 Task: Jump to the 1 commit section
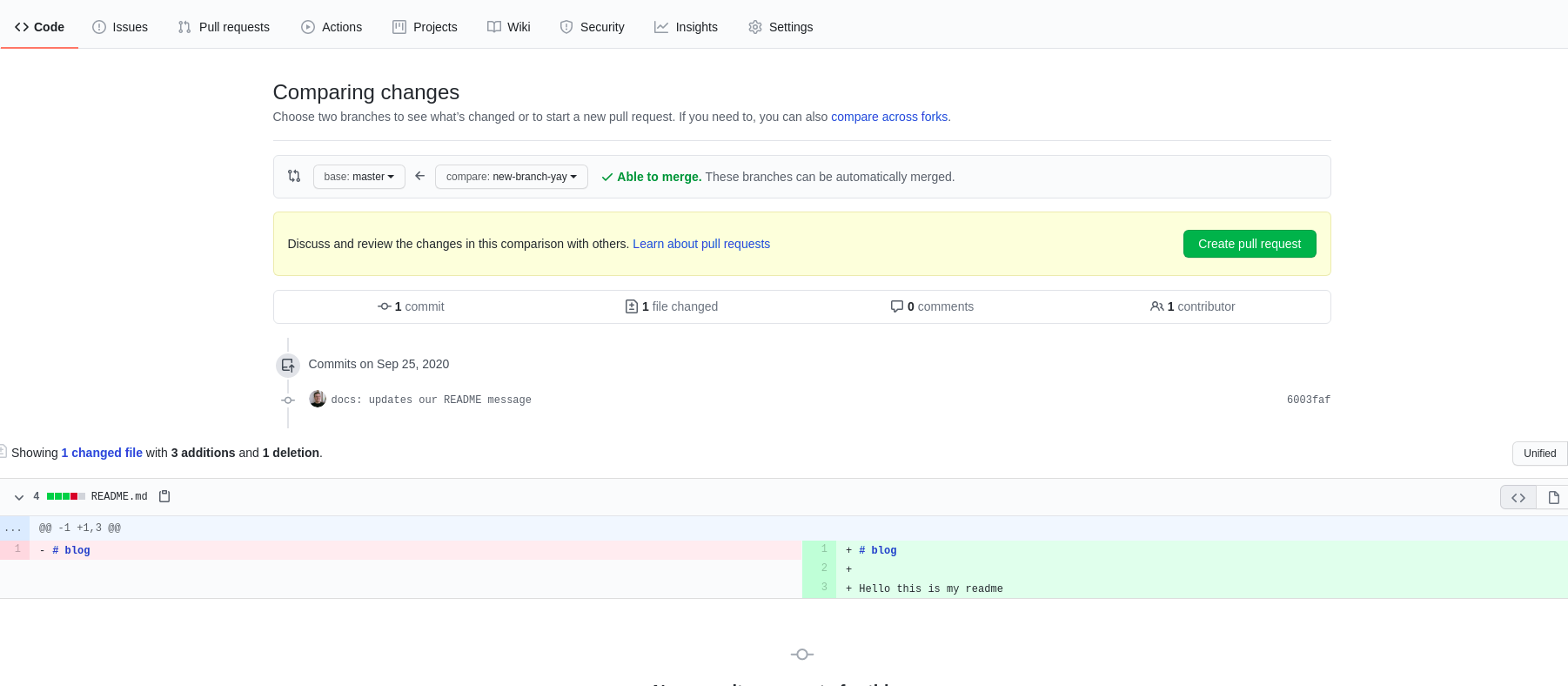pyautogui.click(x=411, y=306)
